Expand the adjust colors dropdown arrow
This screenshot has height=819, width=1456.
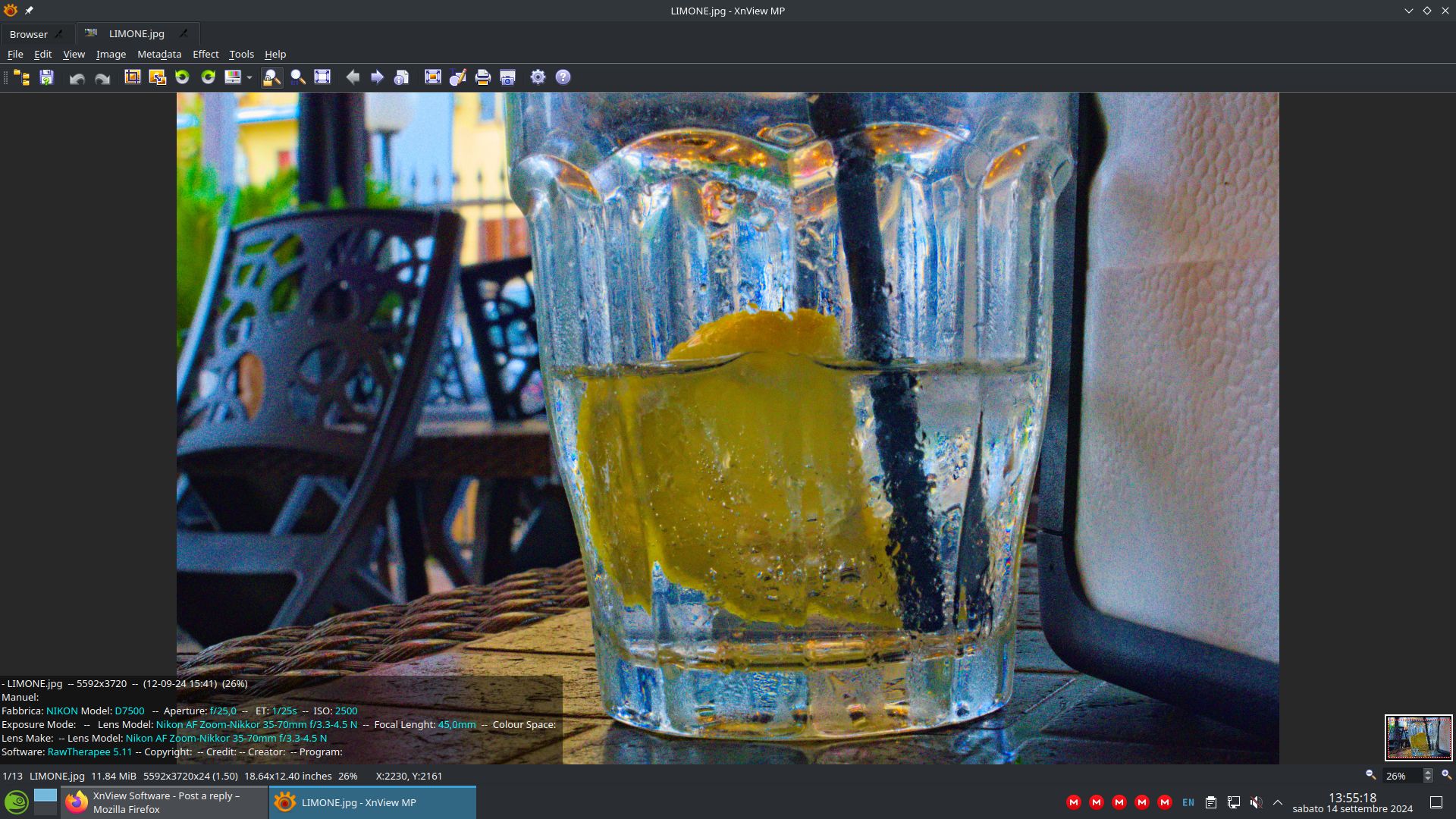249,77
